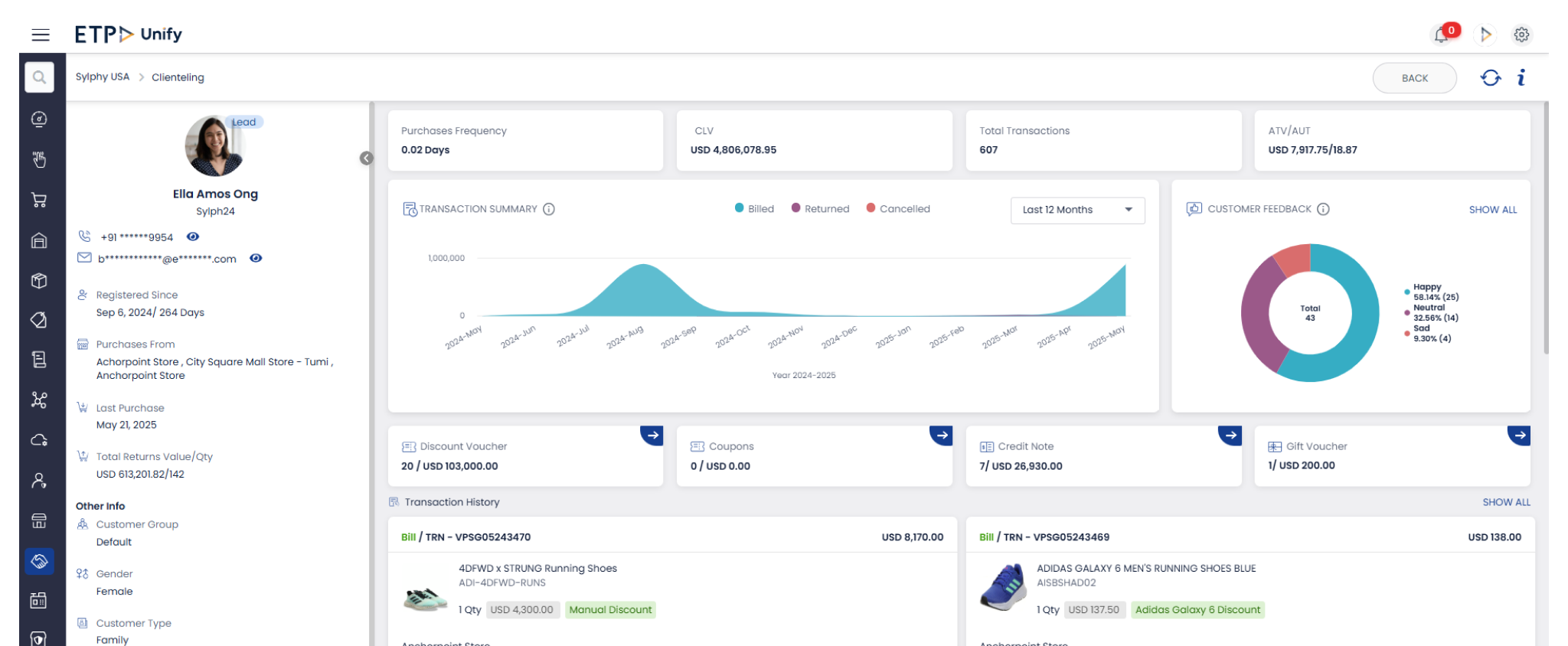
Task: Toggle the Returned legend series
Action: (x=820, y=209)
